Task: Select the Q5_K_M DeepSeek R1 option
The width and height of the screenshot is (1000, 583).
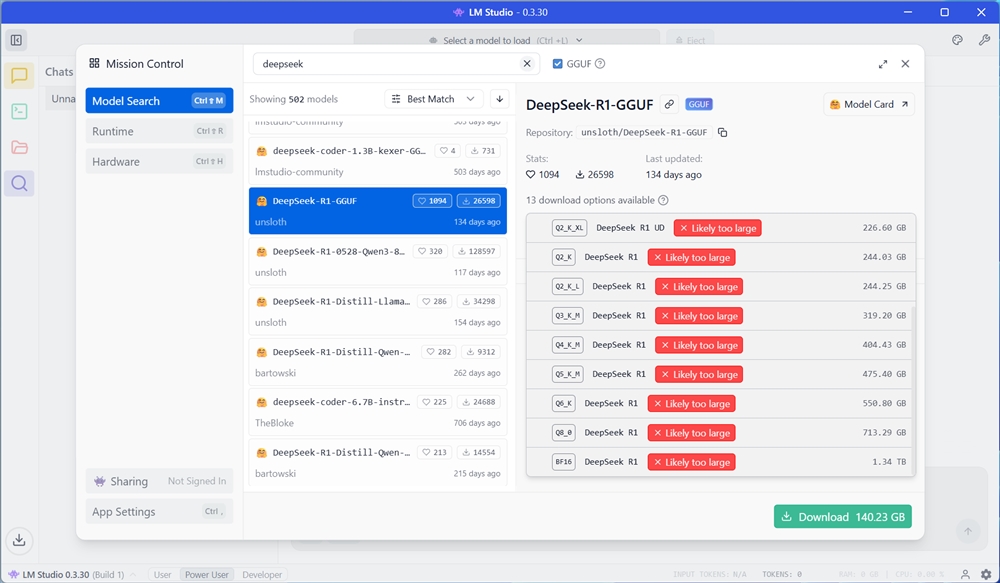Action: [721, 374]
